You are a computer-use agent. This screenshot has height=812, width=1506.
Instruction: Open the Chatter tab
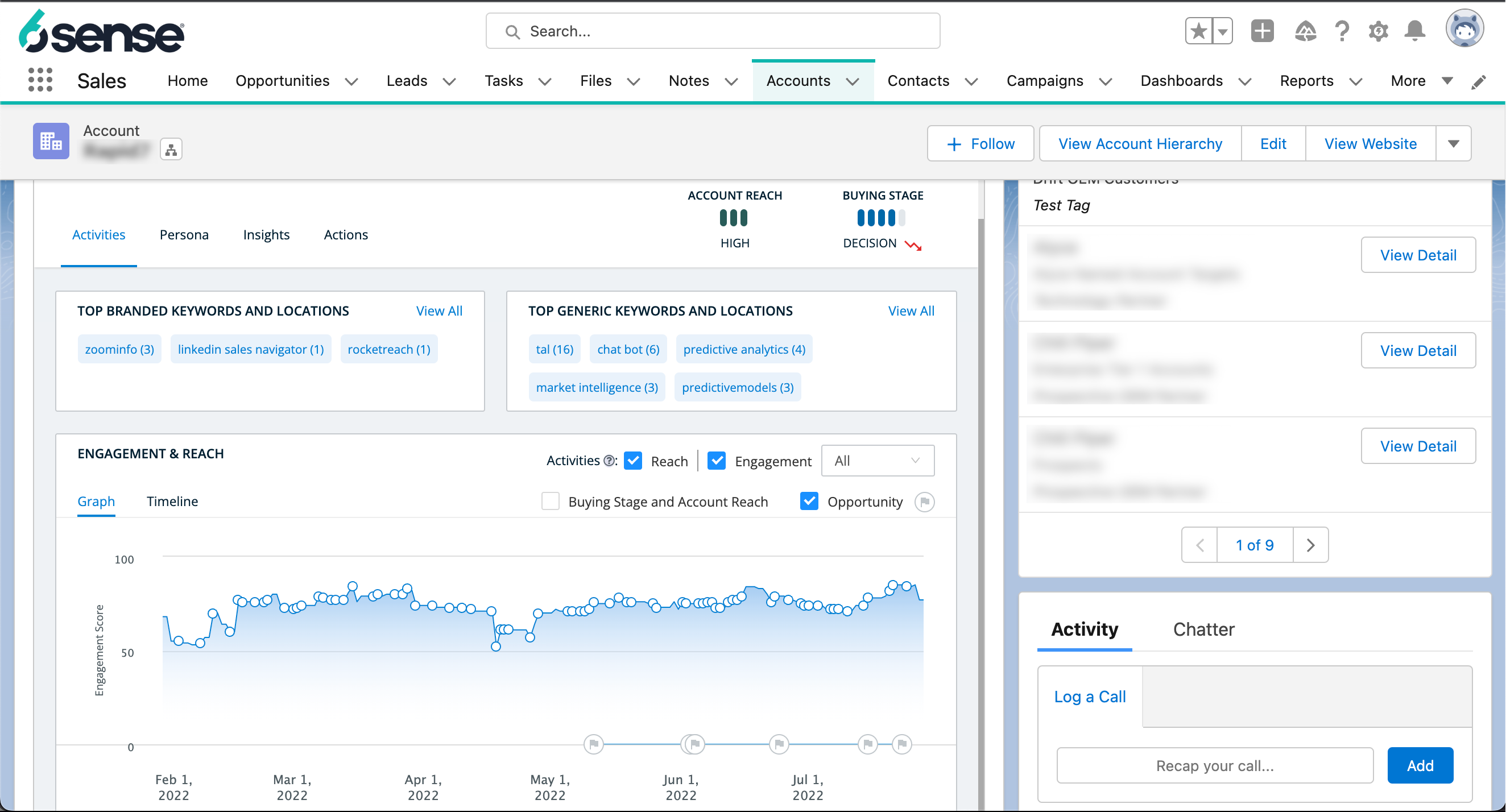tap(1204, 629)
